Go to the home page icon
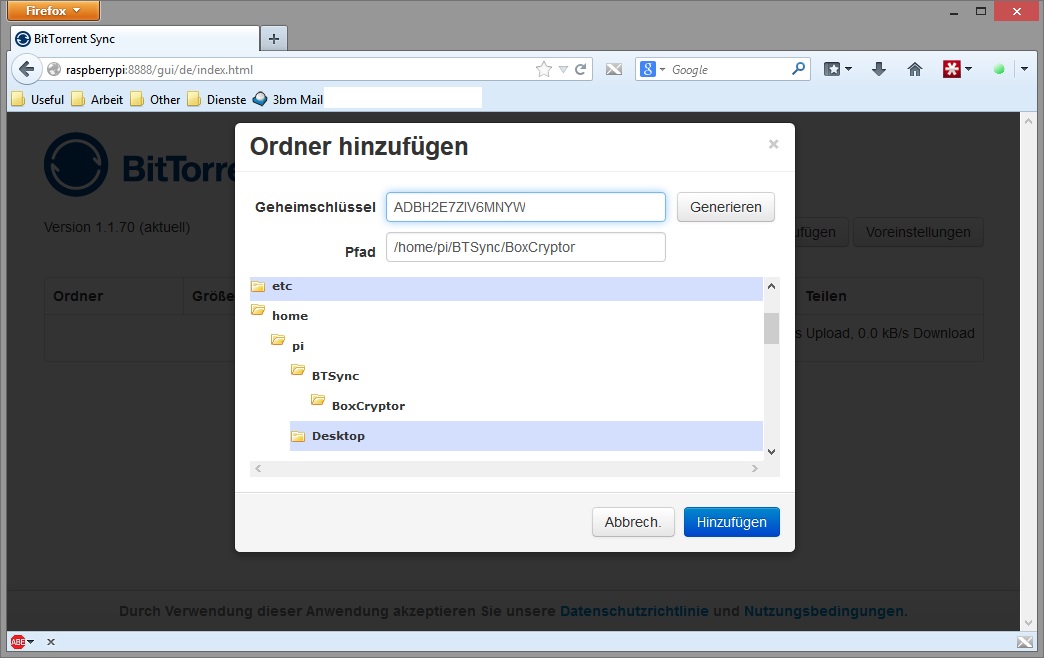 coord(915,69)
